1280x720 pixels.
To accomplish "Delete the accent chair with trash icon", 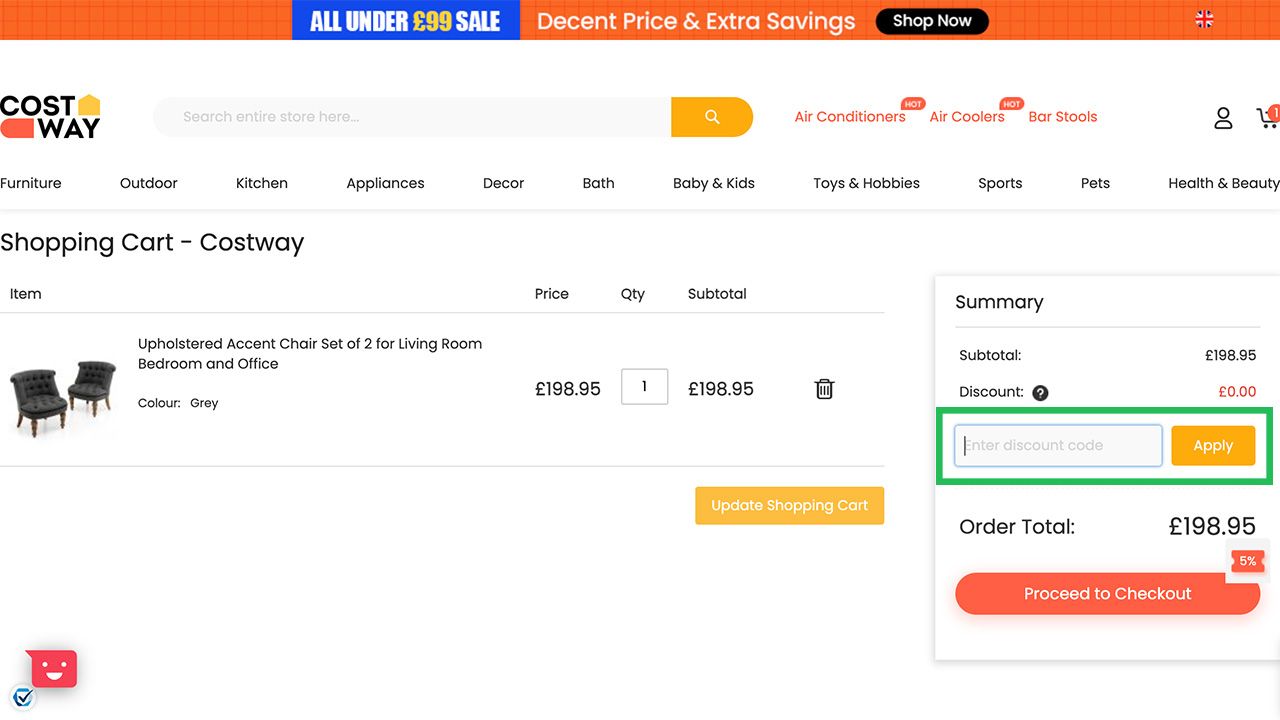I will pos(824,389).
